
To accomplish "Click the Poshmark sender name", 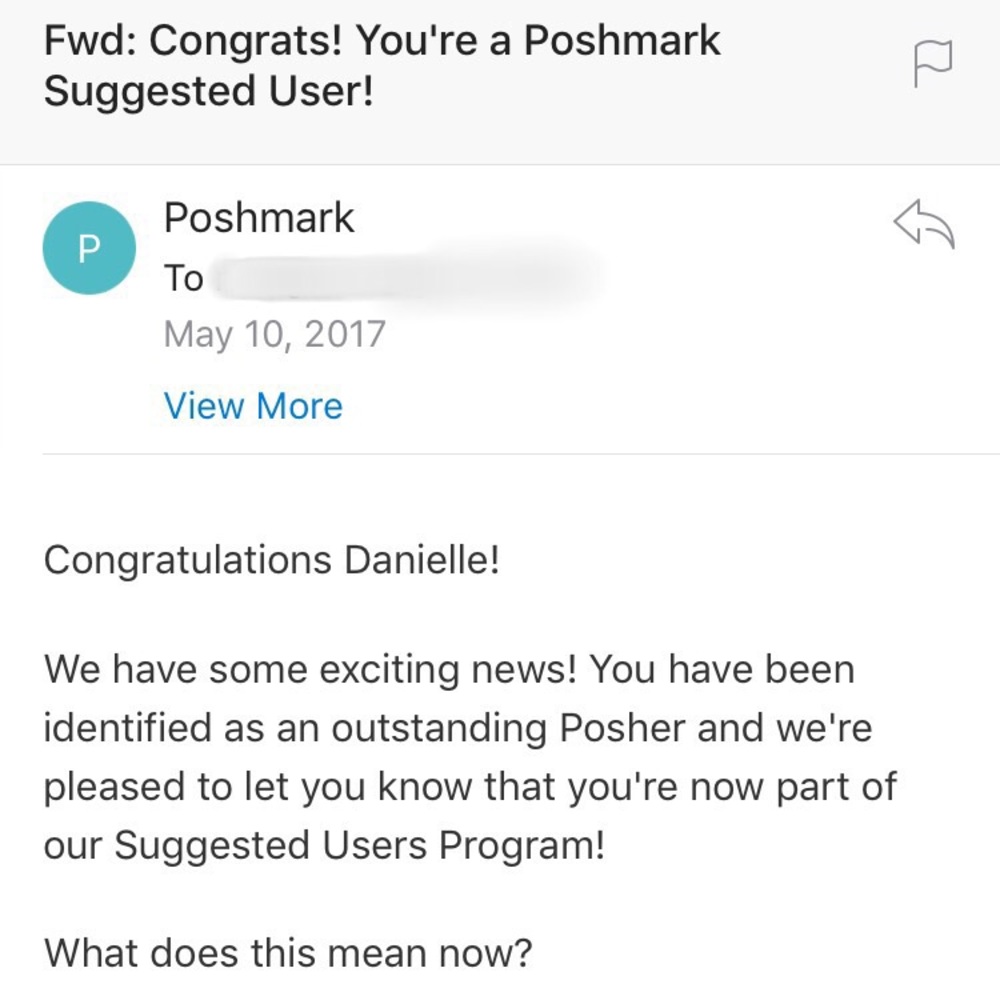I will click(260, 216).
